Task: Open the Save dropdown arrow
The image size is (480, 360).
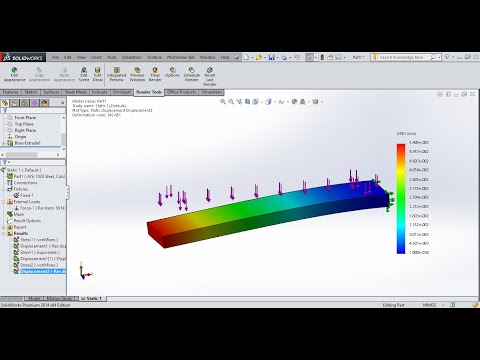Action: click(x=277, y=58)
